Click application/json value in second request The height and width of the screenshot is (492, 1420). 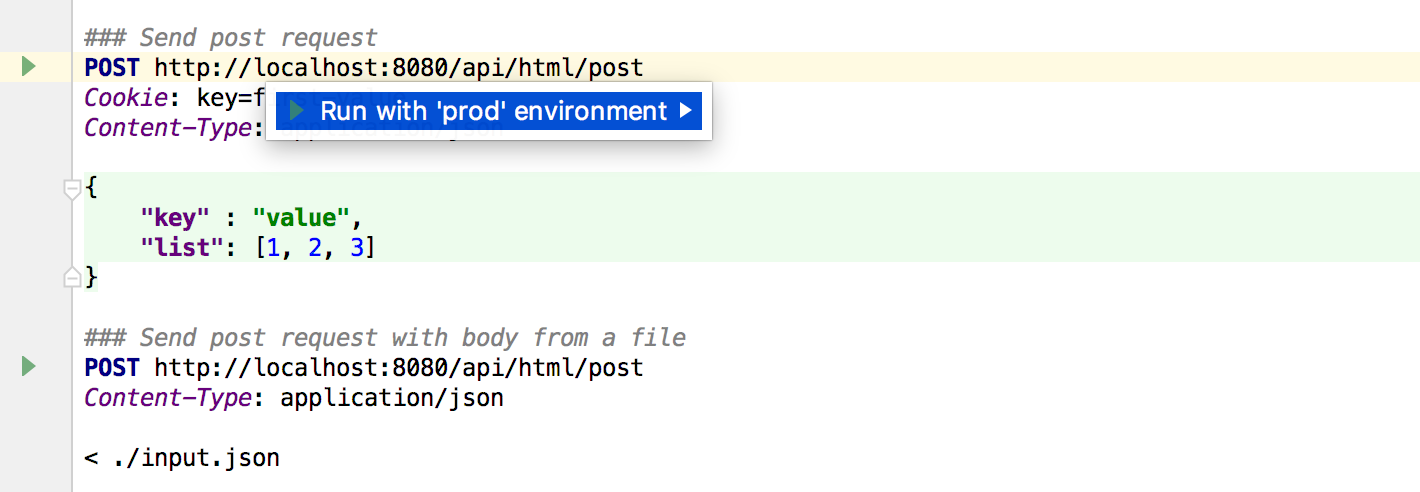pos(392,398)
